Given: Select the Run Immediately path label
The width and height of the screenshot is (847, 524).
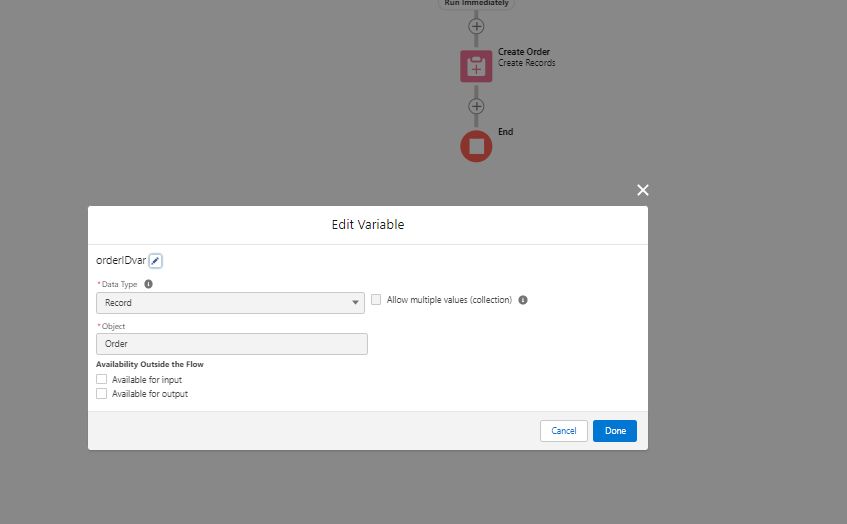Looking at the screenshot, I should pyautogui.click(x=476, y=3).
